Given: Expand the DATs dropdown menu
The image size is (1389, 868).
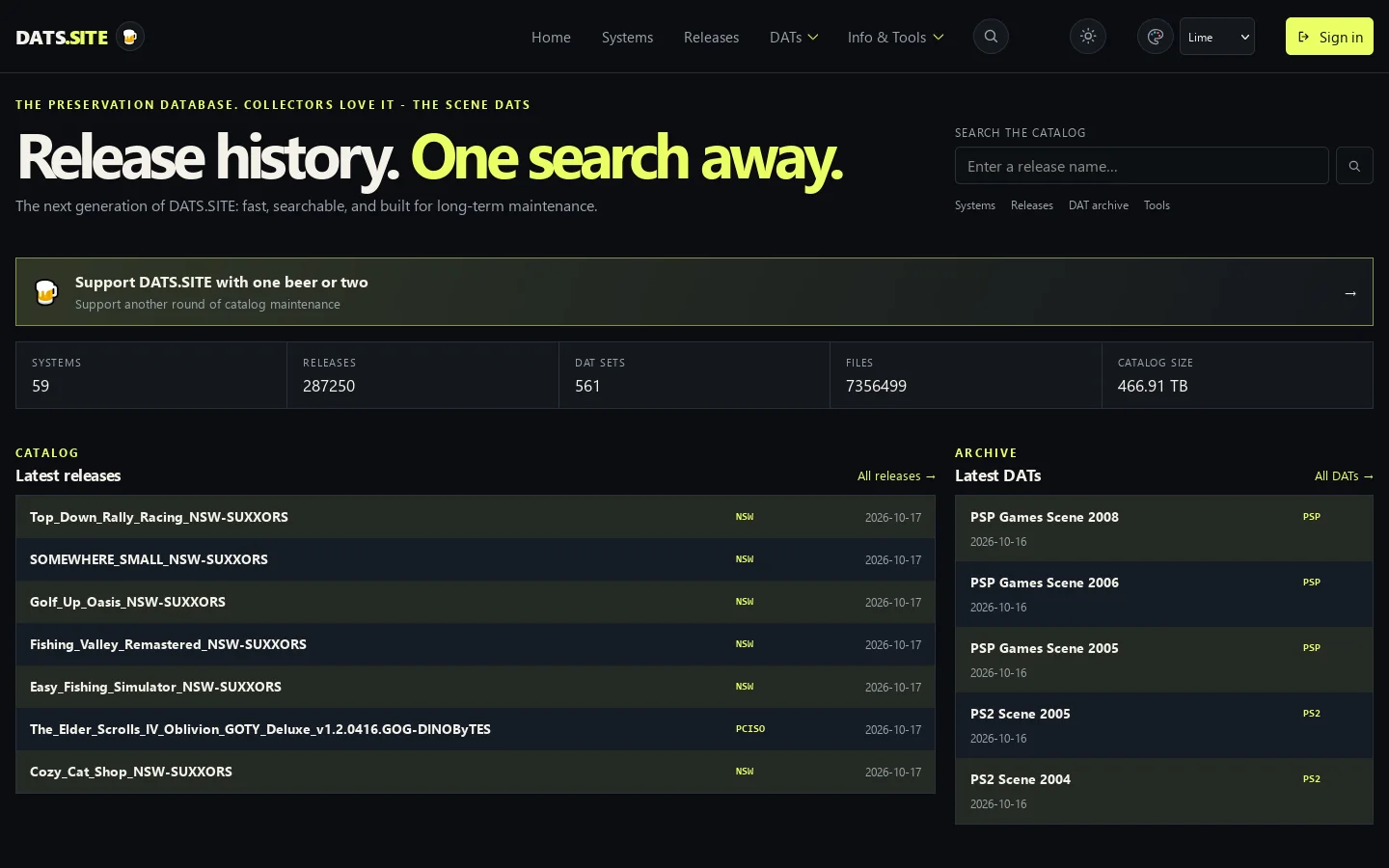Looking at the screenshot, I should pos(794,37).
